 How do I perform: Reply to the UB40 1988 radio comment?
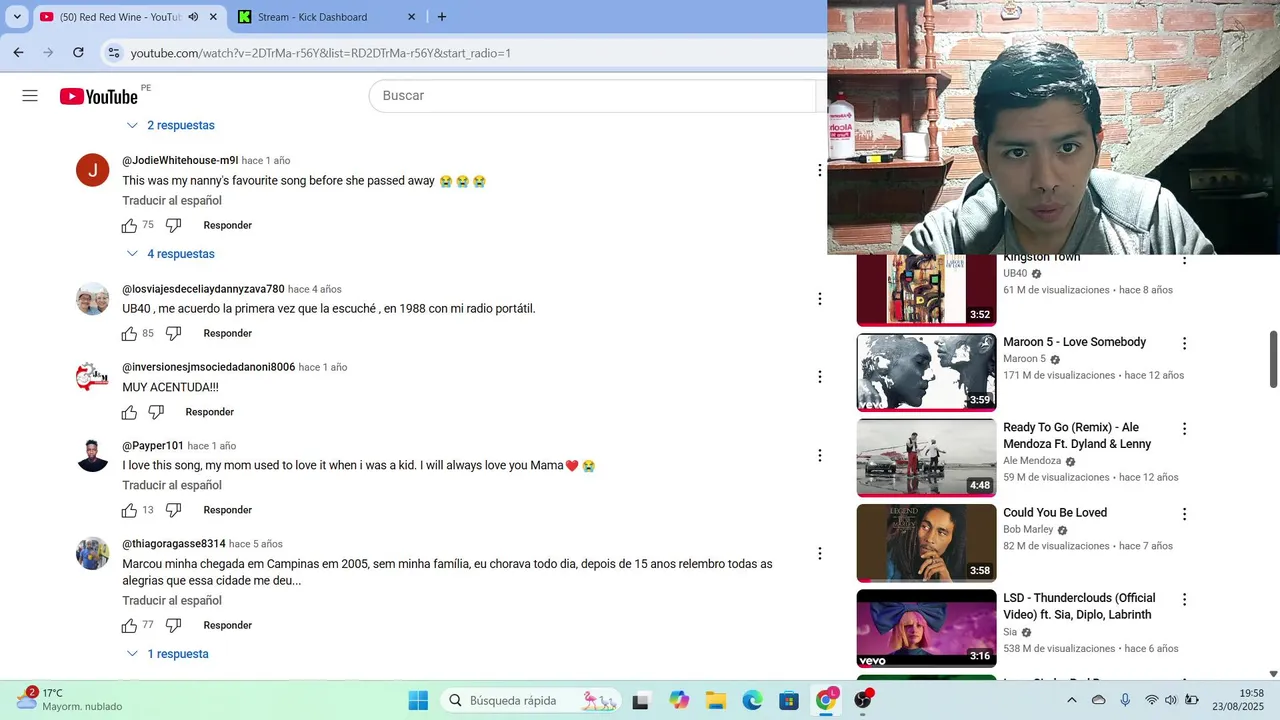228,334
